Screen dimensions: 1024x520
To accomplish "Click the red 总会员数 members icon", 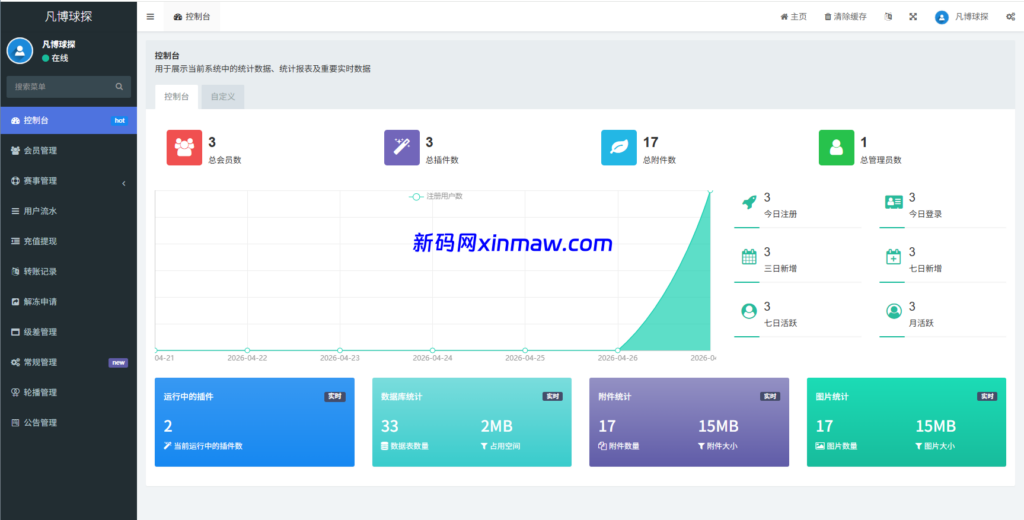I will (x=184, y=148).
